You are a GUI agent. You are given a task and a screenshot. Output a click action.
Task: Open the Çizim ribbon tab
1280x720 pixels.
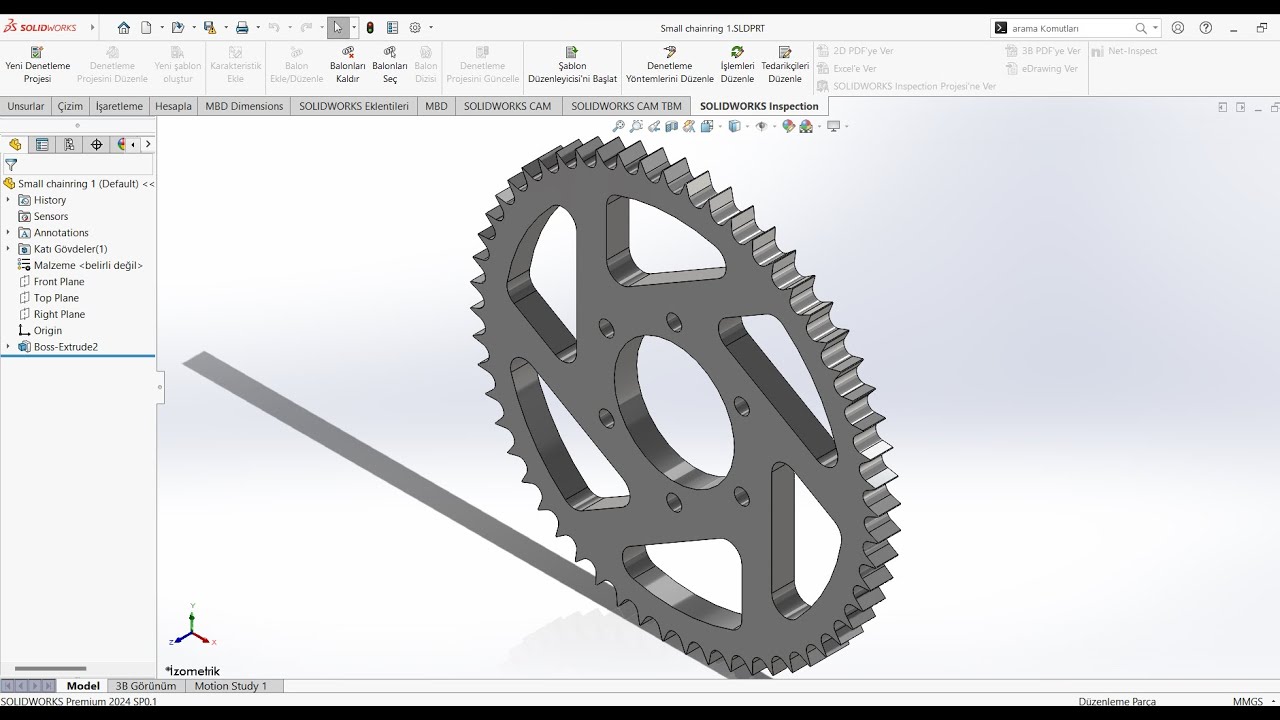click(70, 106)
